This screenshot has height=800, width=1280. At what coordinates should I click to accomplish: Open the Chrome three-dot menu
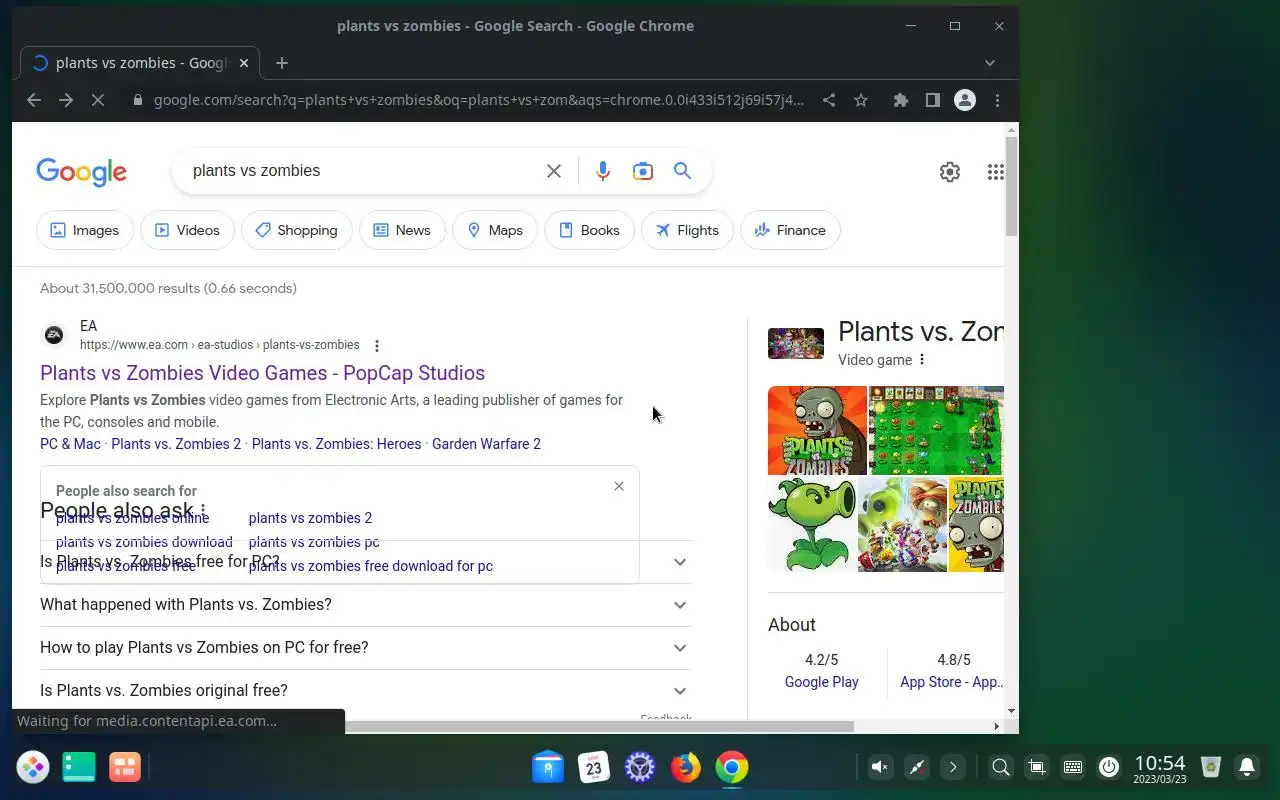(x=997, y=100)
